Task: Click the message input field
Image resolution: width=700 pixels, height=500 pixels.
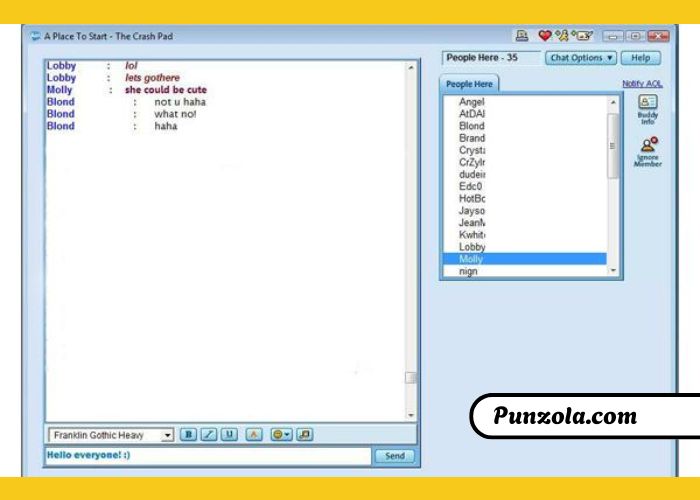Action: tap(207, 456)
